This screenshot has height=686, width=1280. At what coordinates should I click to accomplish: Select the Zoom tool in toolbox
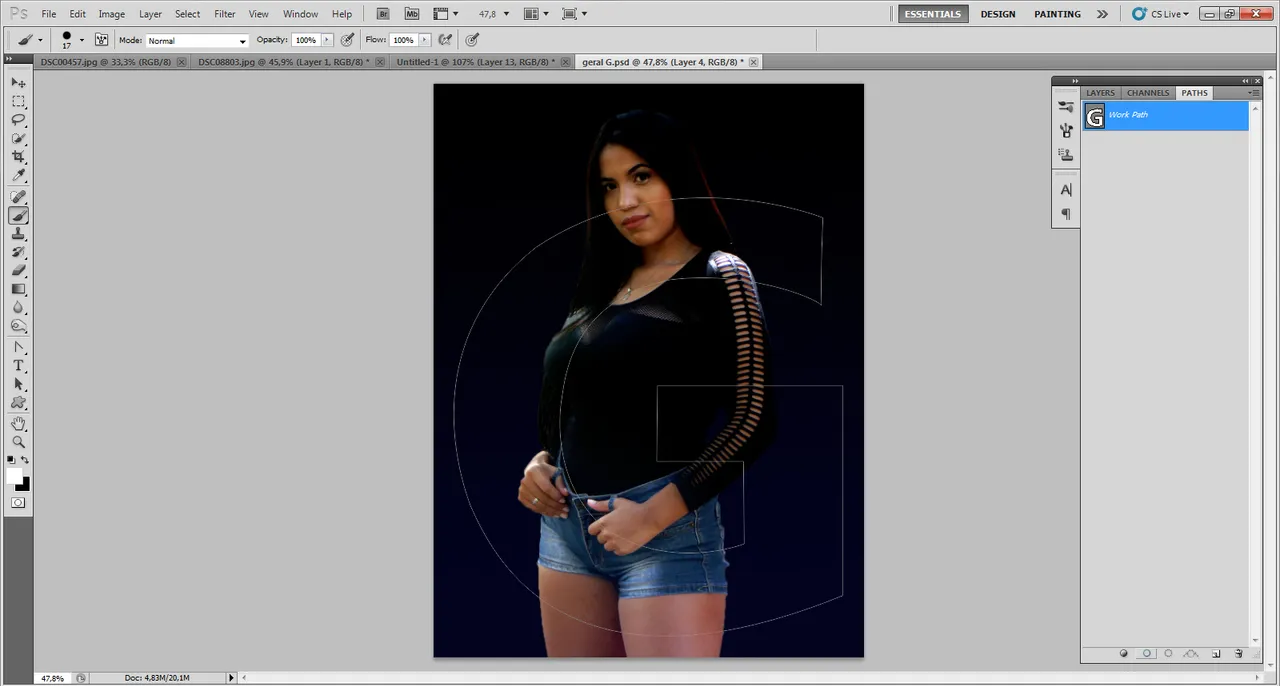(x=18, y=442)
